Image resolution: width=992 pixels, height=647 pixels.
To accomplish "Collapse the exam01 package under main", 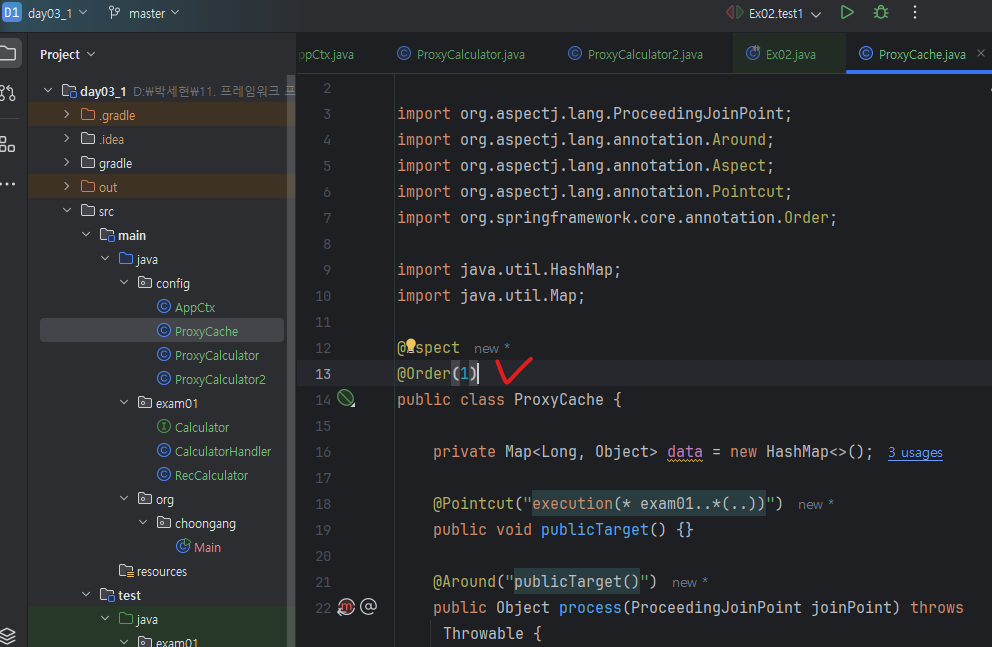I will click(x=124, y=402).
